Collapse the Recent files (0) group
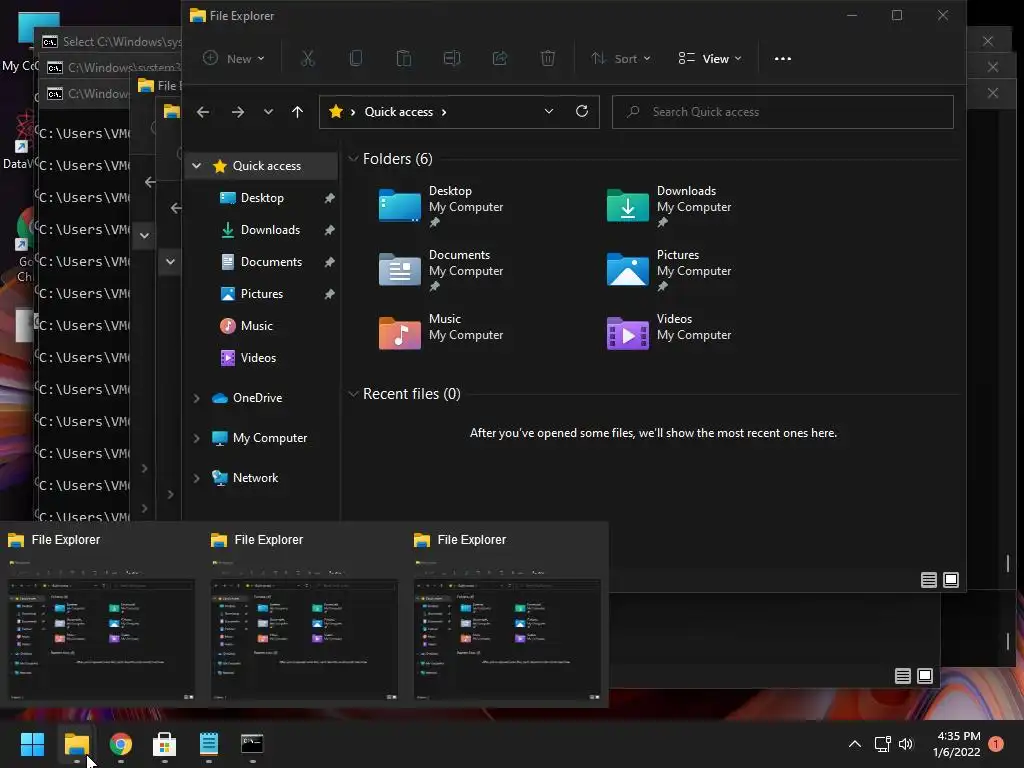This screenshot has height=768, width=1024. [x=353, y=394]
